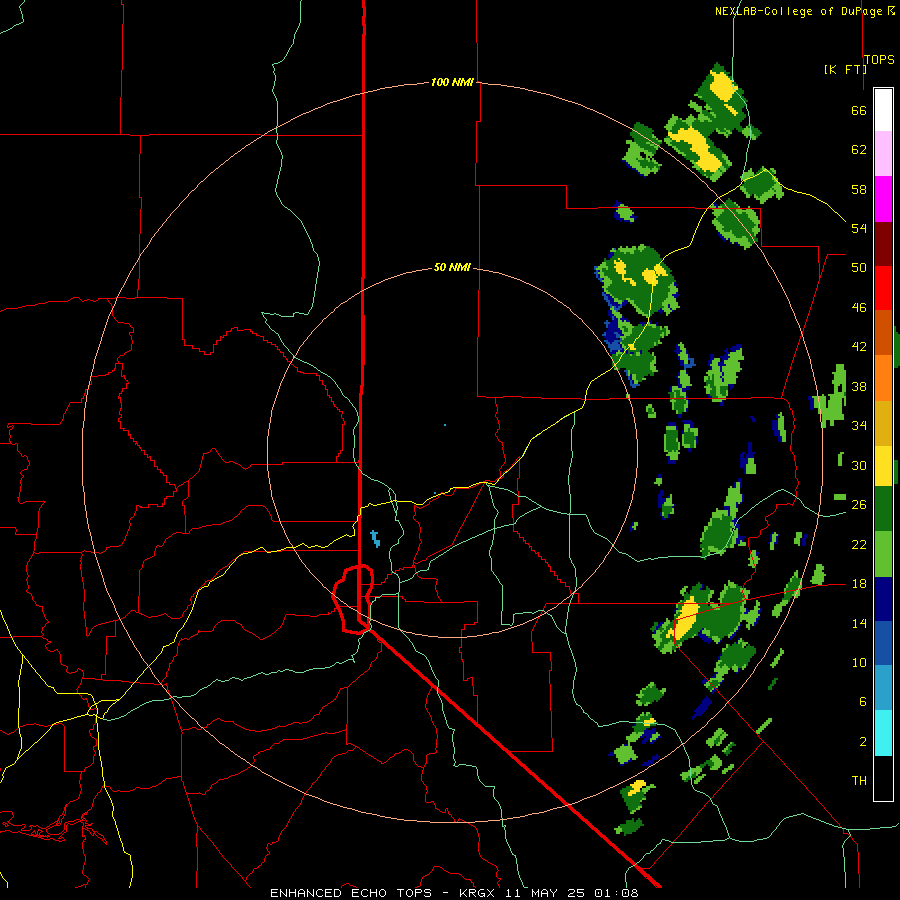Image resolution: width=900 pixels, height=900 pixels.
Task: Select the medium blue legend color block
Action: [x=883, y=643]
